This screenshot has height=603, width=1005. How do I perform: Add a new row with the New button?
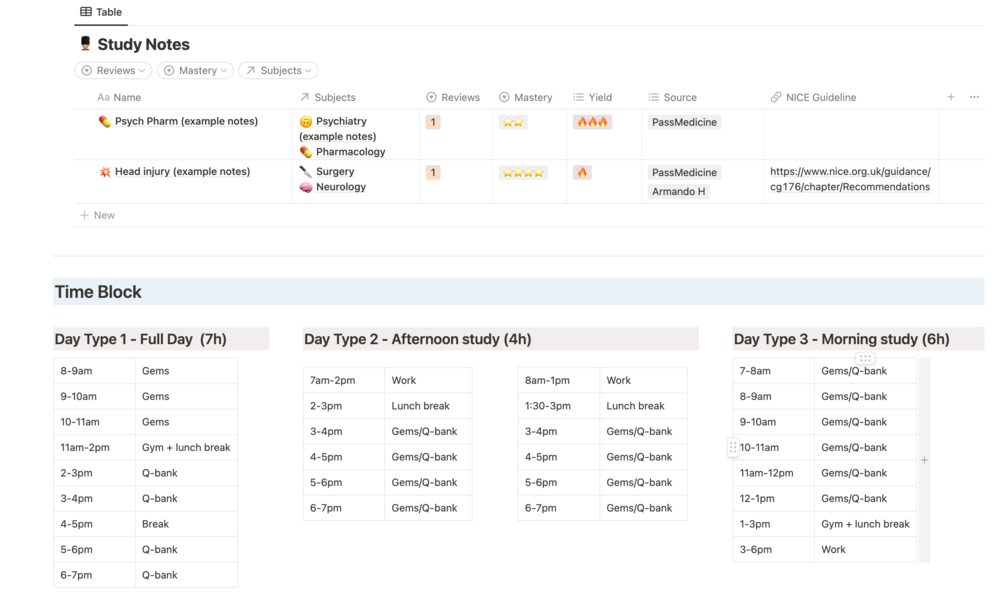point(97,215)
